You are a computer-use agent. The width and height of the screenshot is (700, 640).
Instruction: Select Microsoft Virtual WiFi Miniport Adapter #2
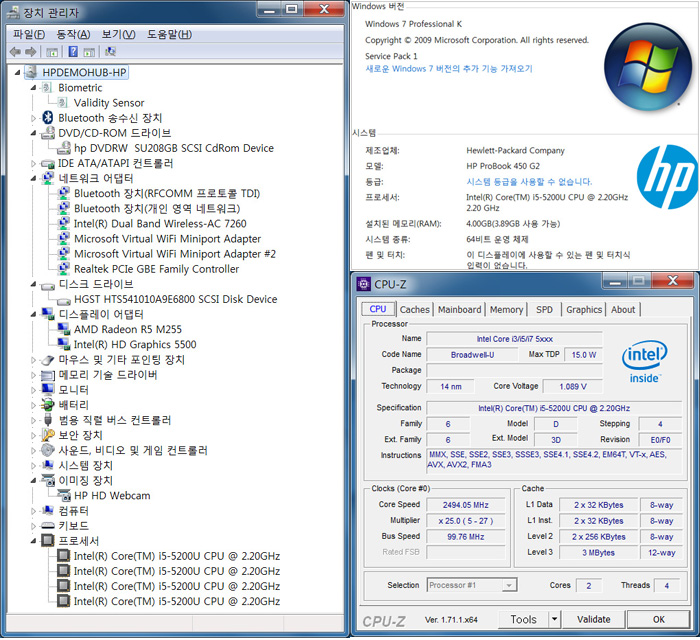(x=175, y=254)
